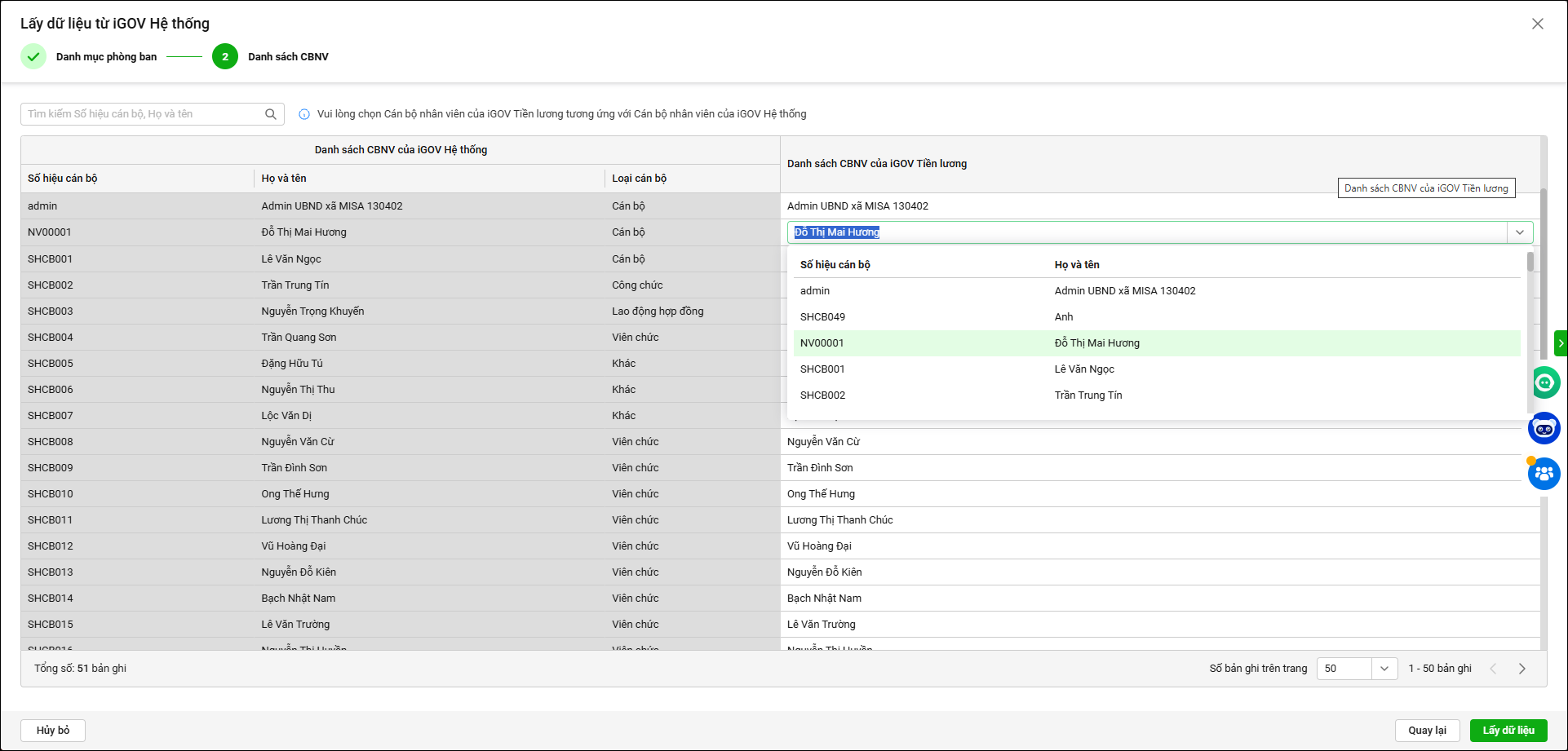Open the green chat support widget
Screen dimensions: 1568x751
point(1545,382)
